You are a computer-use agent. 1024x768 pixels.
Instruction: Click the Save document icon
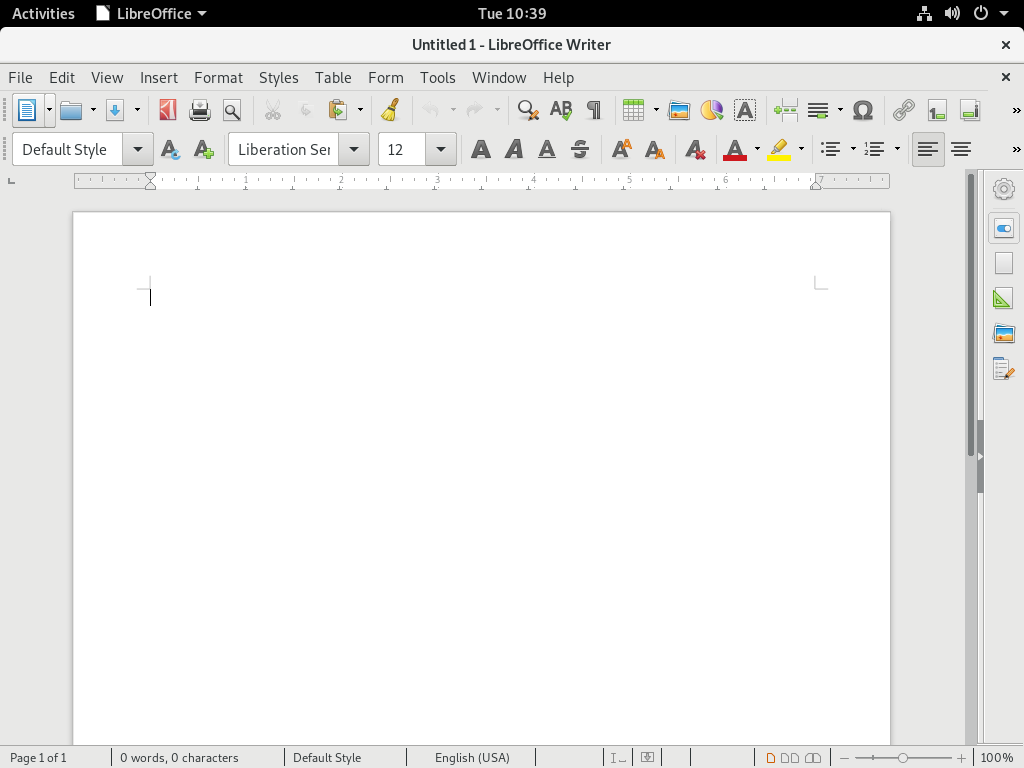tap(115, 110)
